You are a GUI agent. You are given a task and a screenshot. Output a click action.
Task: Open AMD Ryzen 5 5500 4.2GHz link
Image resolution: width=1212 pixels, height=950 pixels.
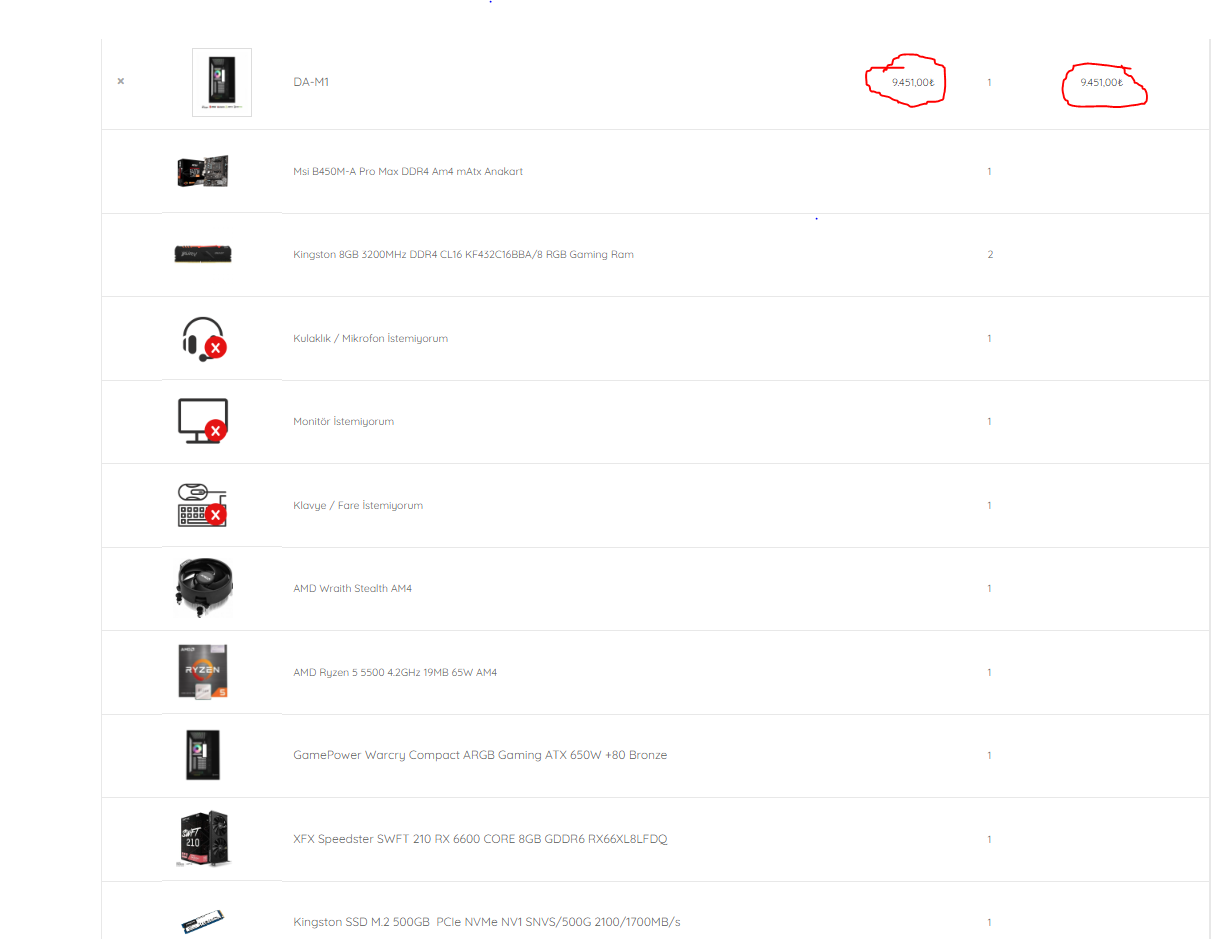[x=395, y=672]
